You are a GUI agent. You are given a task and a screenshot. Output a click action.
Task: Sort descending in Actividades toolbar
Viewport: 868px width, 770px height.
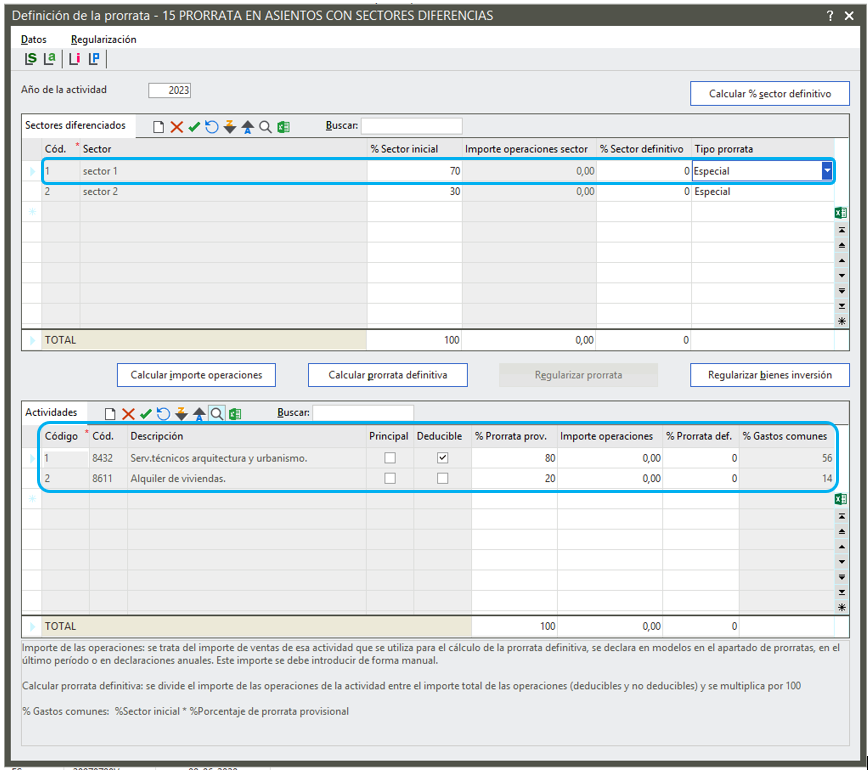pos(181,414)
